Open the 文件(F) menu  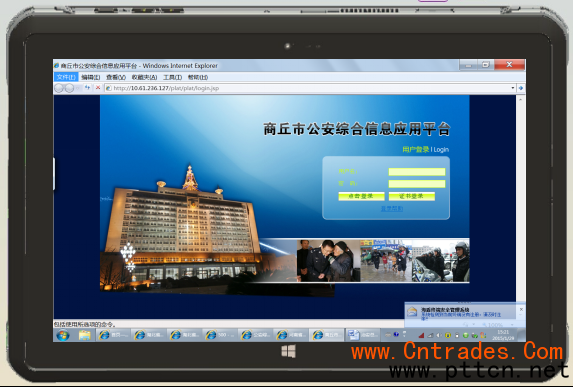[x=66, y=77]
